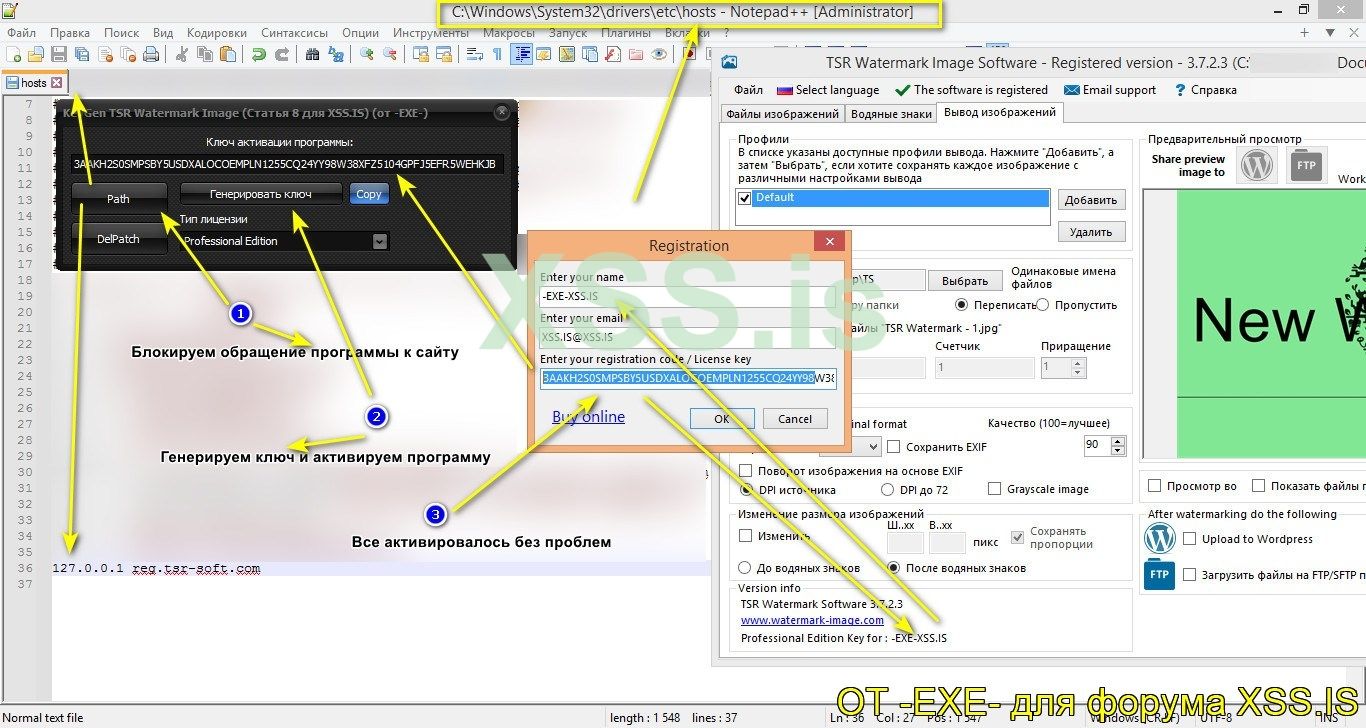Select the Переписать radio button
The width and height of the screenshot is (1366, 728).
[x=962, y=304]
